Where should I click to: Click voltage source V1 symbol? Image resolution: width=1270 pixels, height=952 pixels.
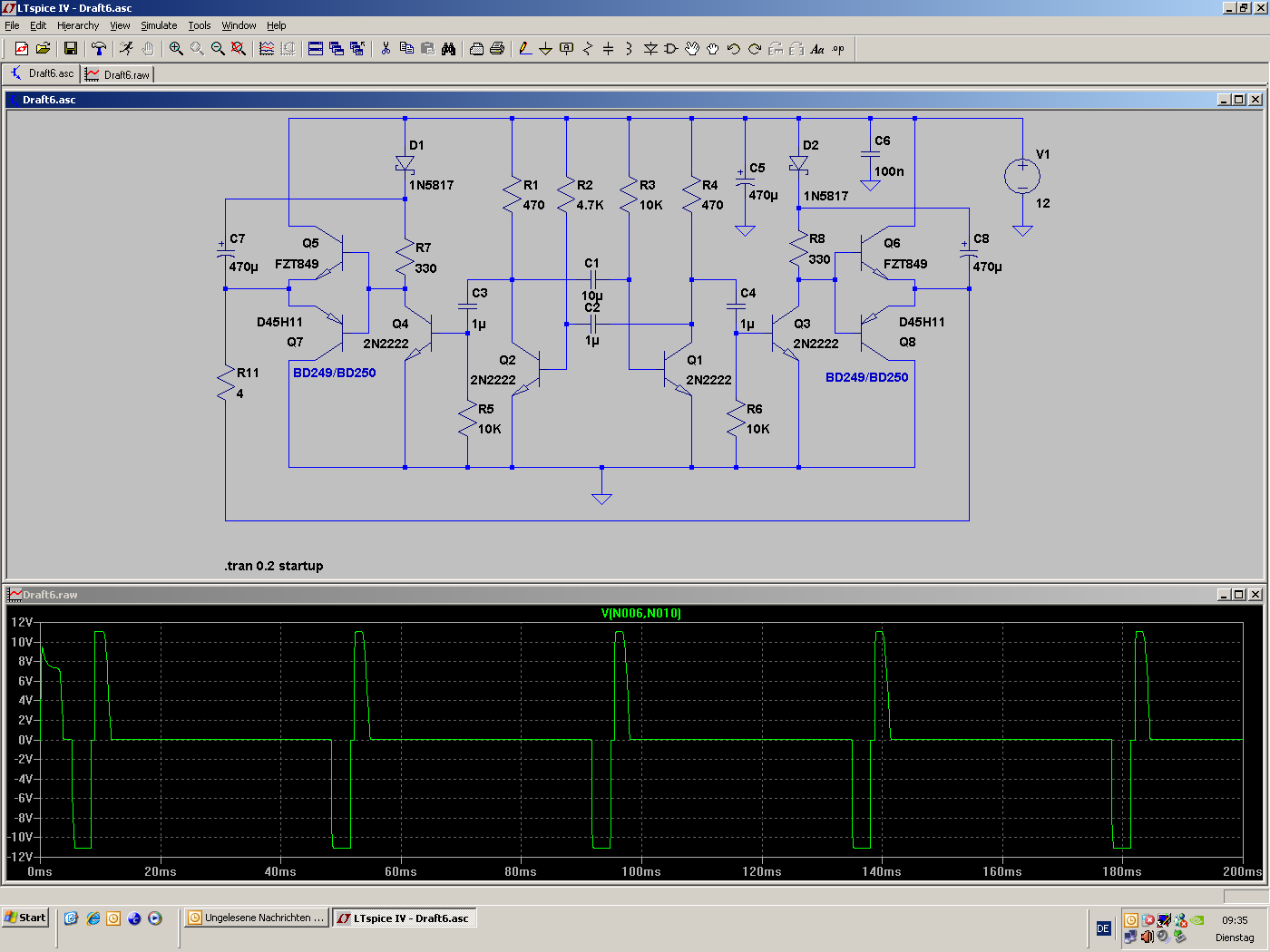click(x=1022, y=176)
